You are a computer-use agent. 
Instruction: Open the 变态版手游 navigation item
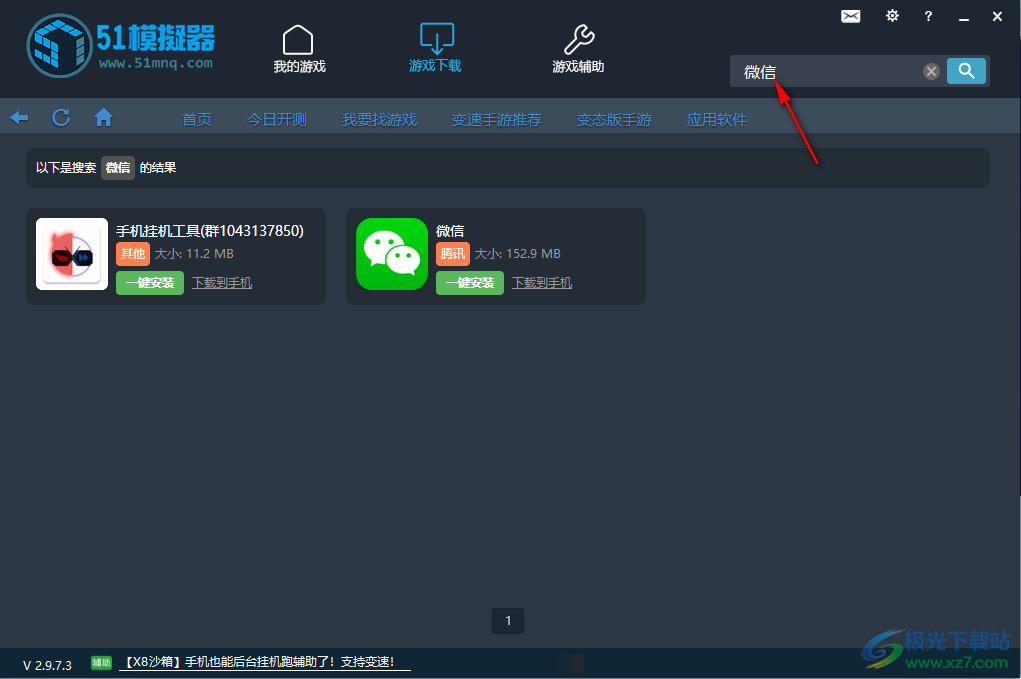(614, 120)
